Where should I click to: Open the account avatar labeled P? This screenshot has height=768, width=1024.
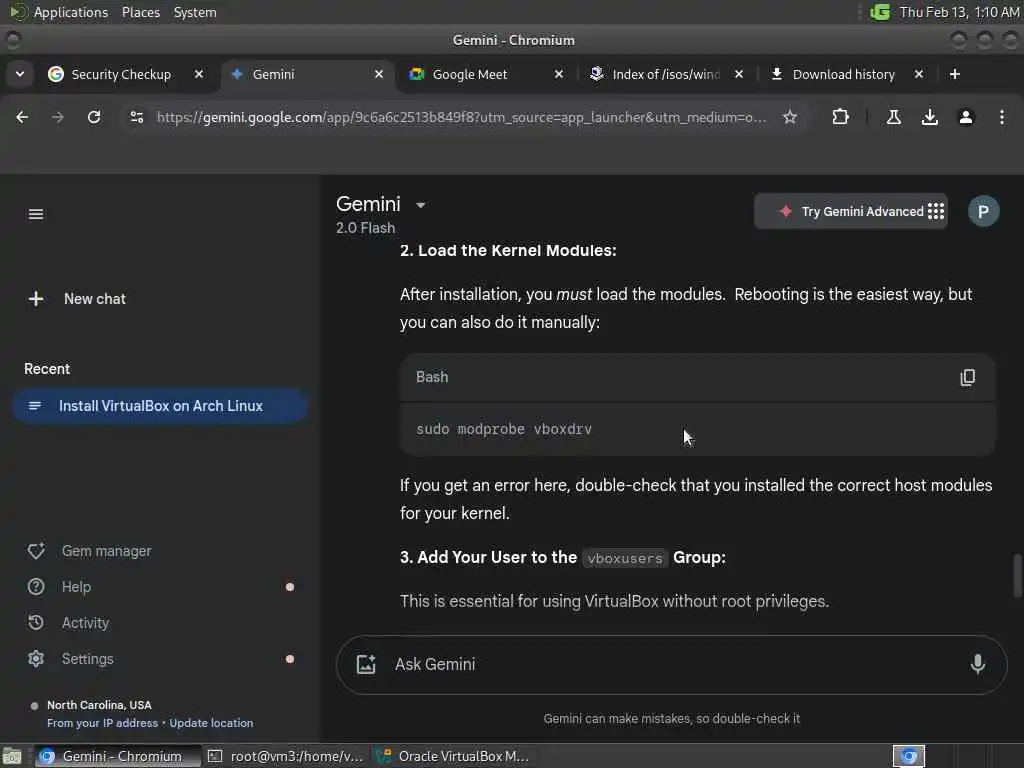point(983,211)
